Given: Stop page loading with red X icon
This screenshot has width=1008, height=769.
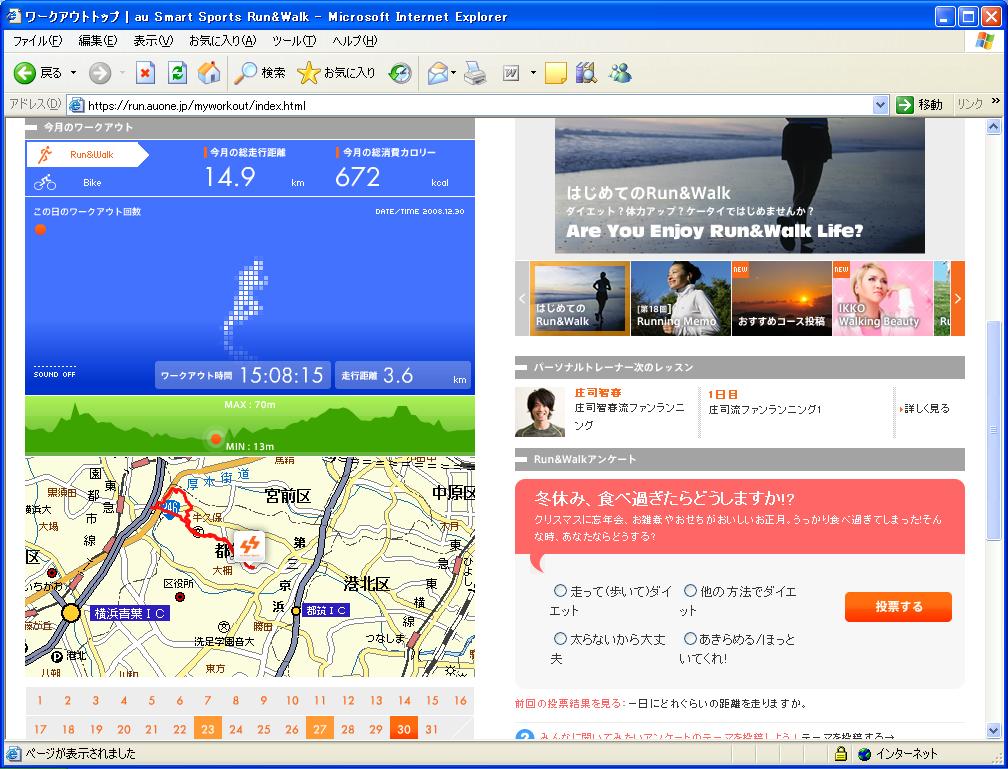Looking at the screenshot, I should (146, 73).
